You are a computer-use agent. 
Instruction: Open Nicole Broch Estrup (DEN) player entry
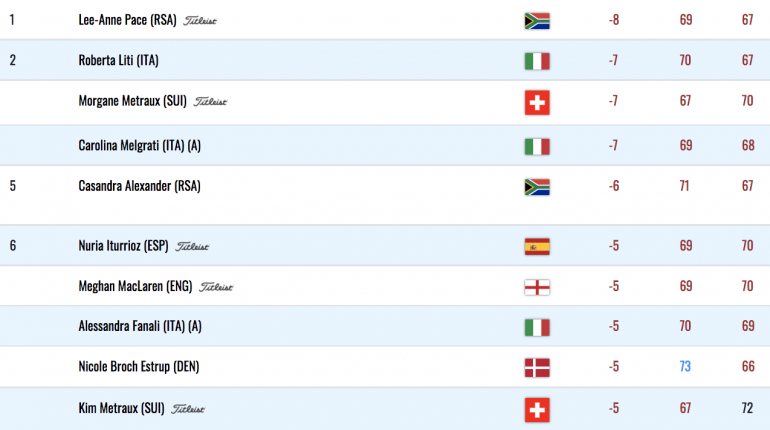138,367
